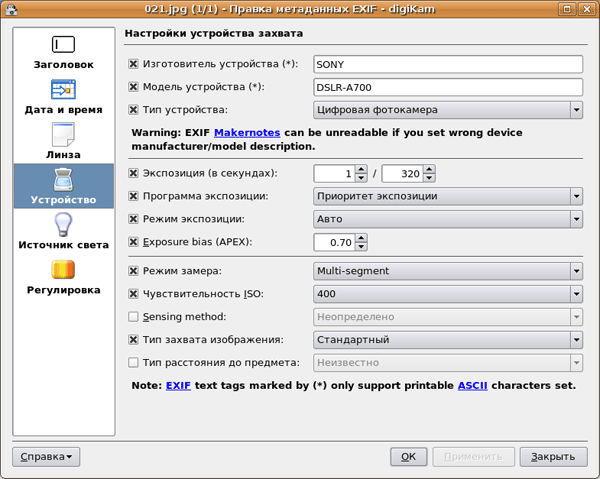Maximize the window from the title bar
This screenshot has height=479, width=600.
coord(567,9)
